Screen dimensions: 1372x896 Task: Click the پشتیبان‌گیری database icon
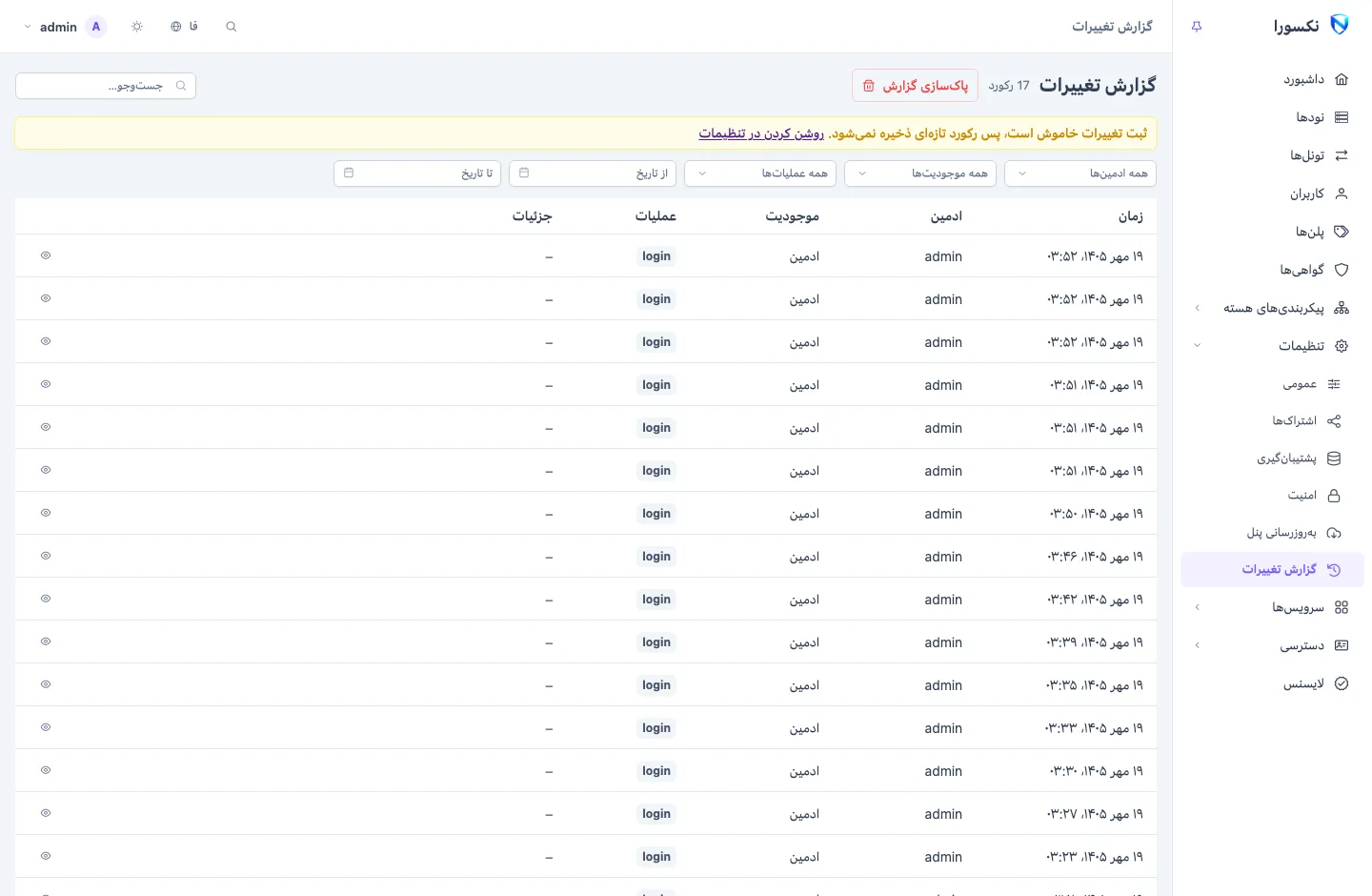pos(1334,458)
